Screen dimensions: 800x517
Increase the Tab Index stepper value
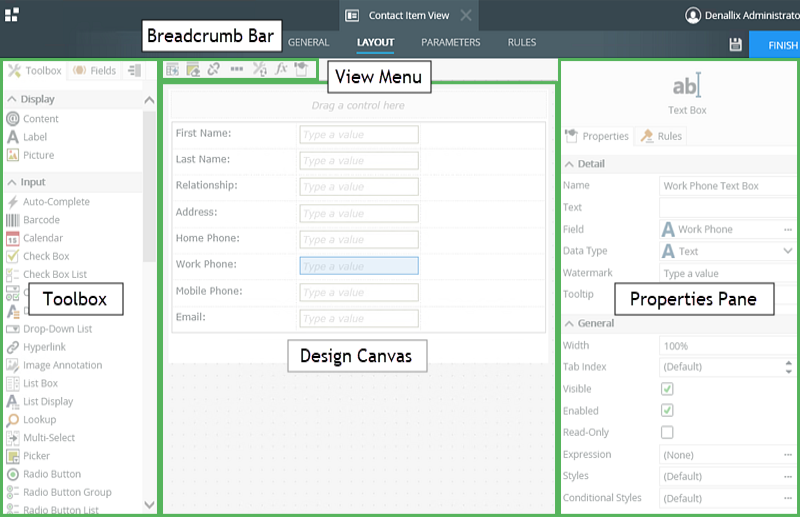pos(789,363)
